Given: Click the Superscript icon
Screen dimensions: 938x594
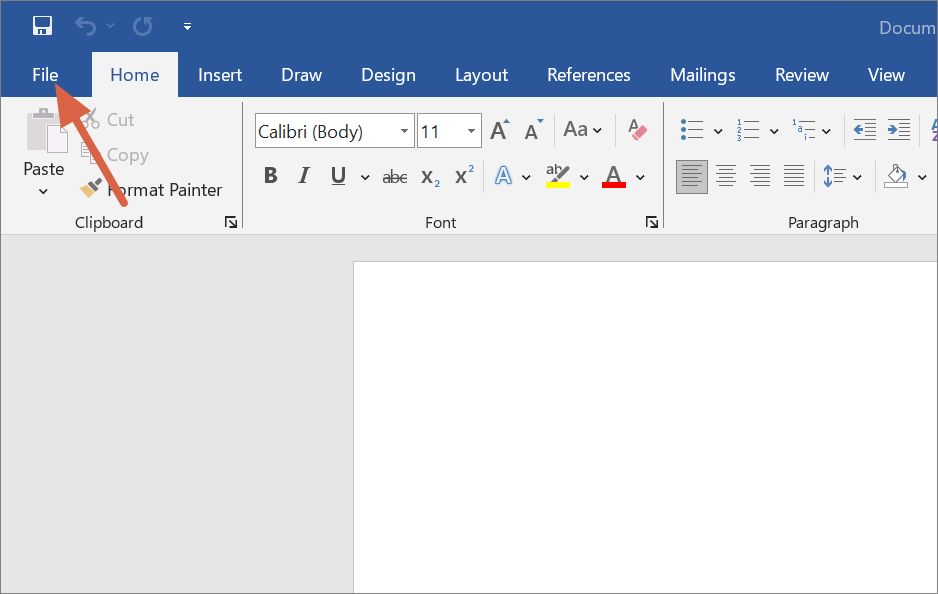Looking at the screenshot, I should pyautogui.click(x=464, y=177).
